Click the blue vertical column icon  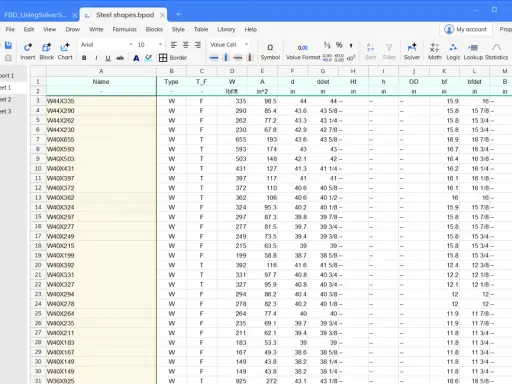226,58
